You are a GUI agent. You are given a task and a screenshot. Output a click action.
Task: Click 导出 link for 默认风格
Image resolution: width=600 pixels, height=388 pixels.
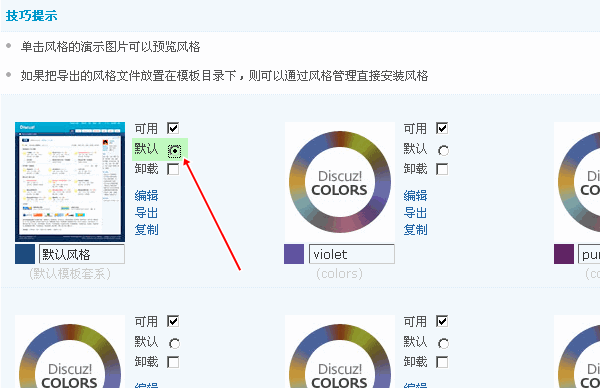tap(146, 213)
